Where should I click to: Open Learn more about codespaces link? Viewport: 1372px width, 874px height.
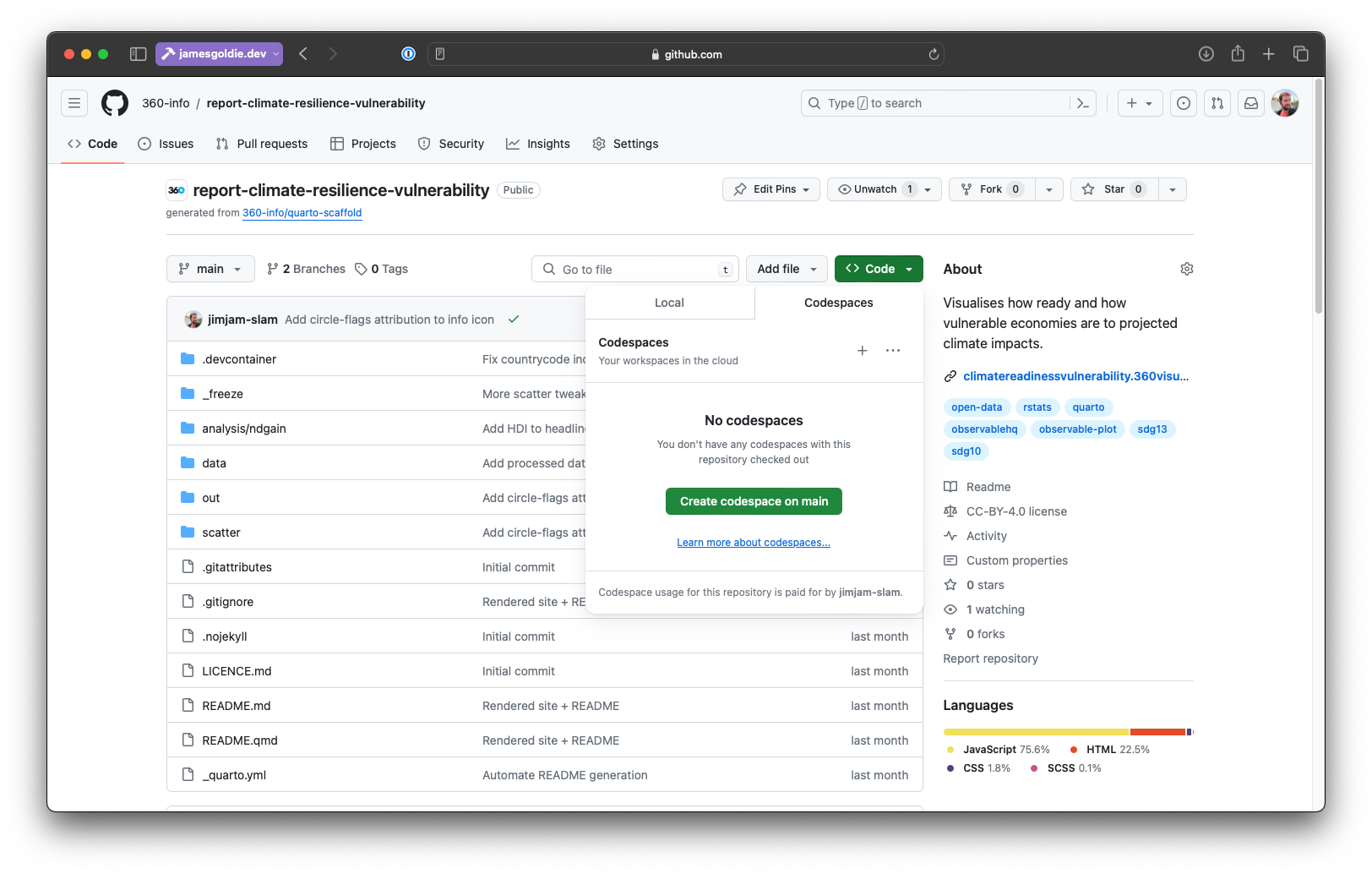pos(754,543)
